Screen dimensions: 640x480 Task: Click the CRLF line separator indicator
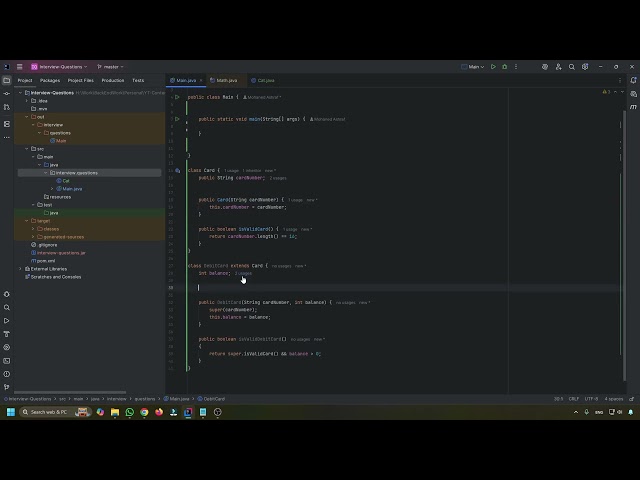[x=574, y=398]
